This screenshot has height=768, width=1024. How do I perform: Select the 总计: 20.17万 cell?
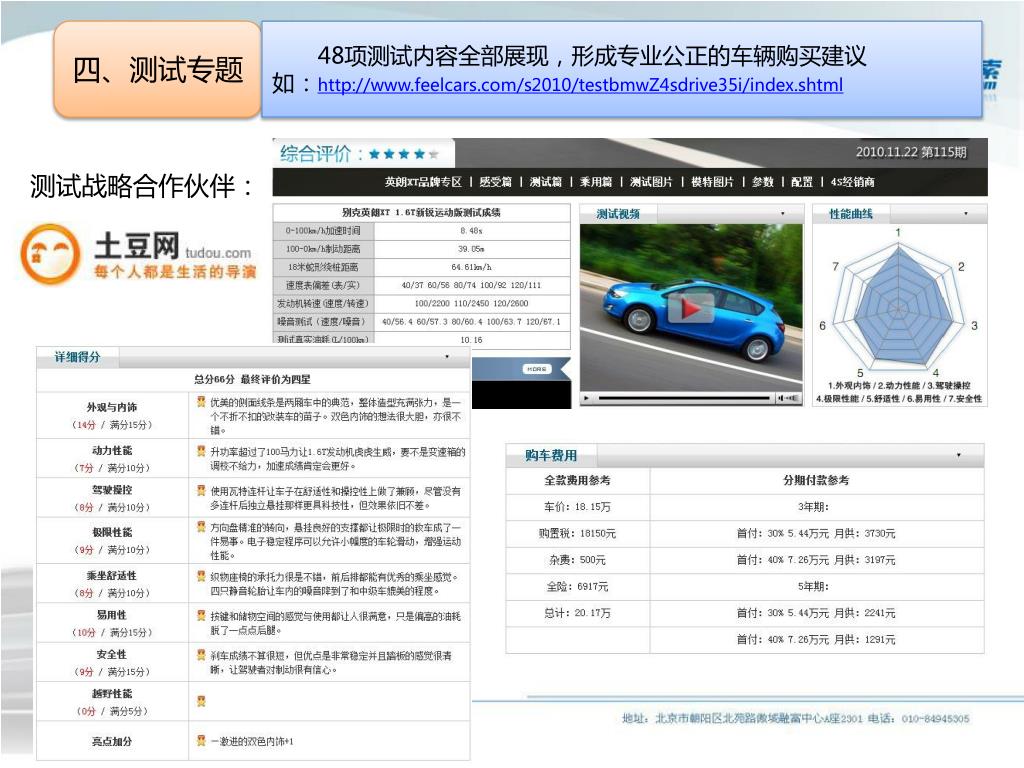(577, 613)
